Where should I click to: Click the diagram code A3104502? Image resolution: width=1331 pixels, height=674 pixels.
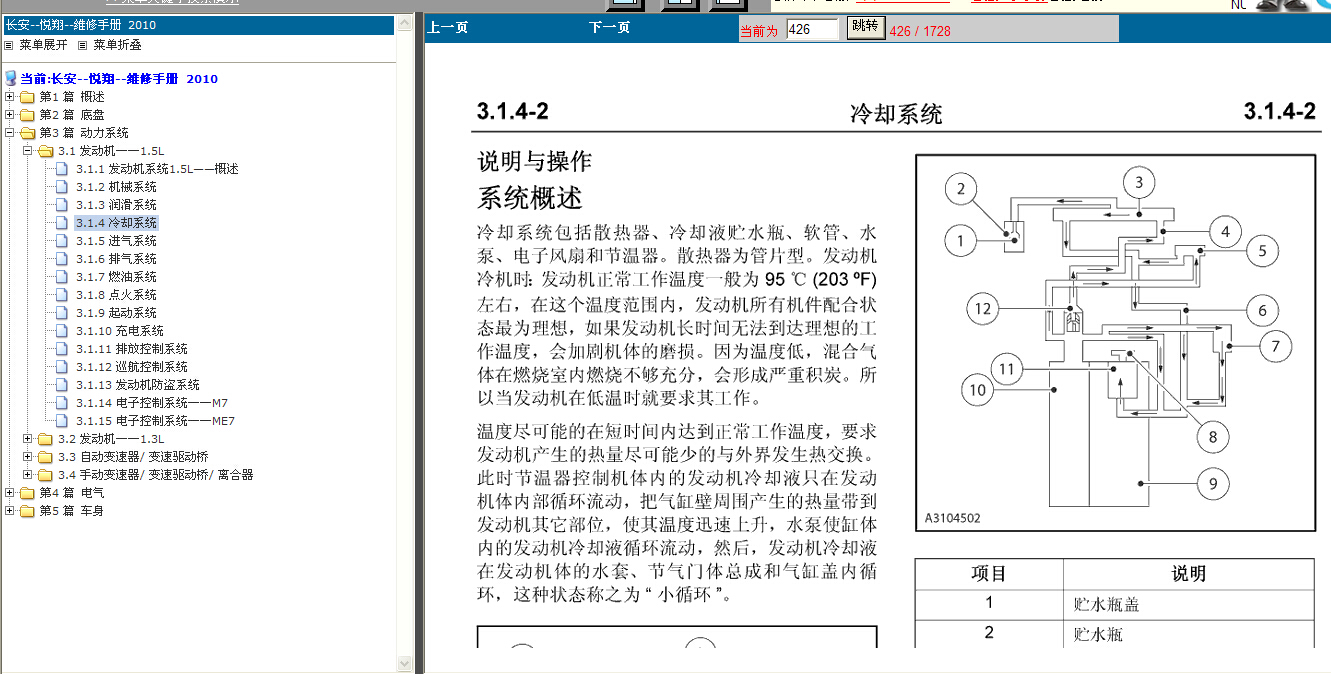(952, 518)
